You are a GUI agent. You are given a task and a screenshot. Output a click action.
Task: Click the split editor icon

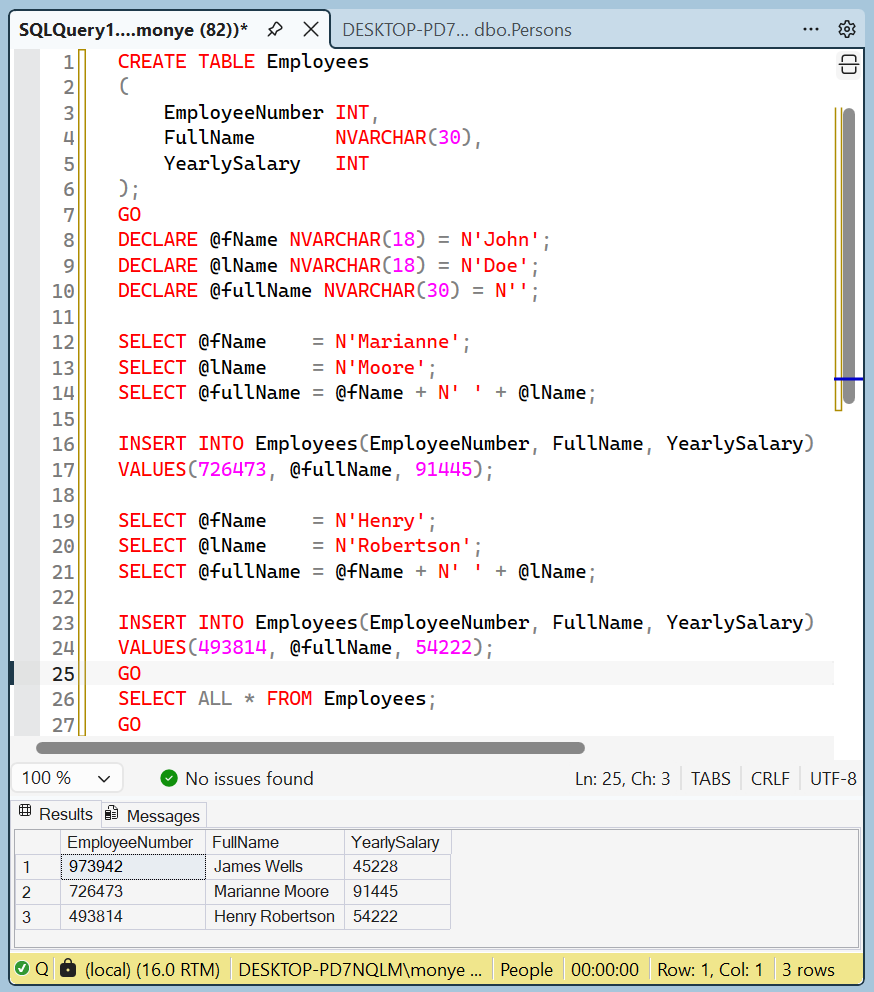(x=848, y=65)
